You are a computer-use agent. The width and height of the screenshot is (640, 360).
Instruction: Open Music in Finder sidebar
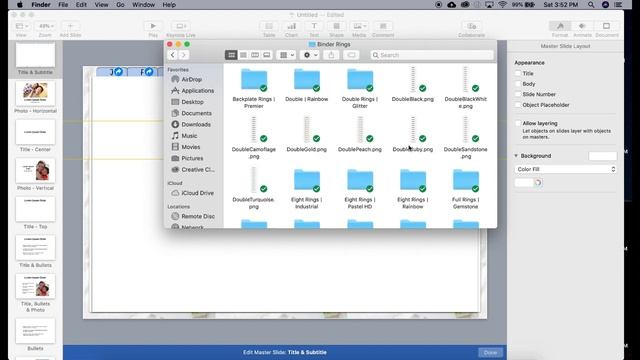189,136
